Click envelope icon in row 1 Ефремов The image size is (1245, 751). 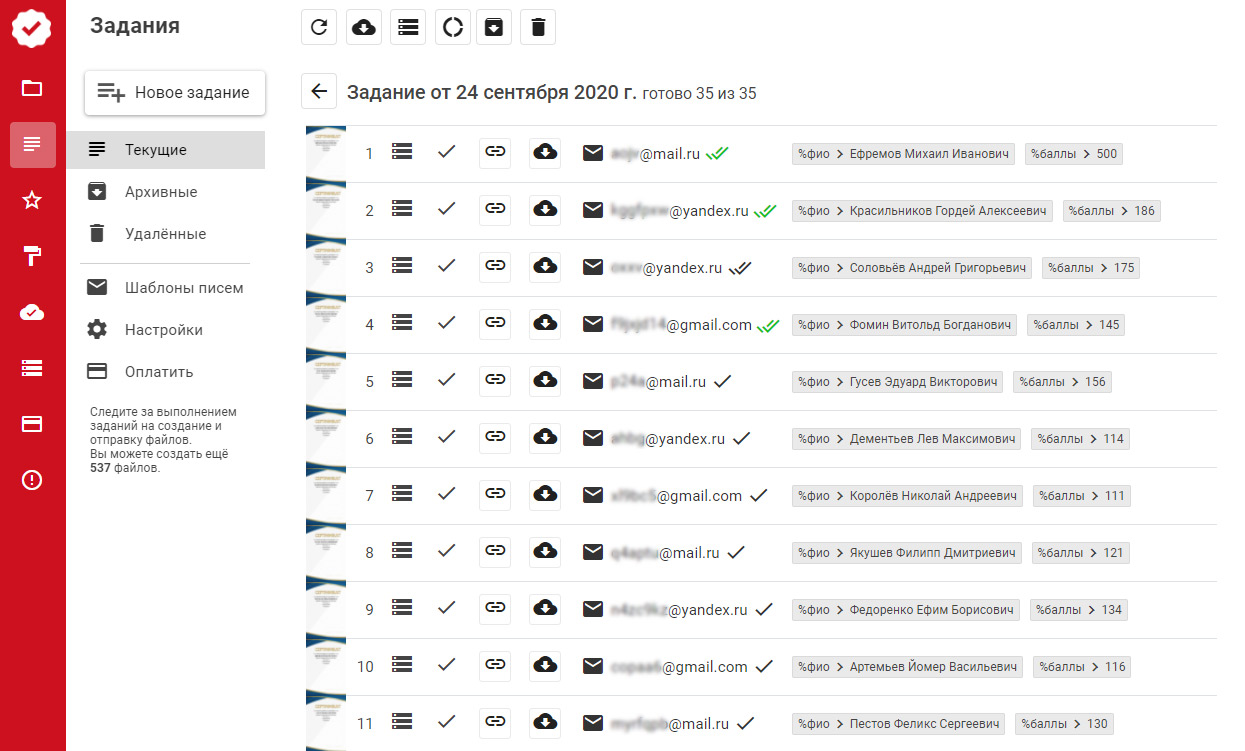pyautogui.click(x=593, y=153)
